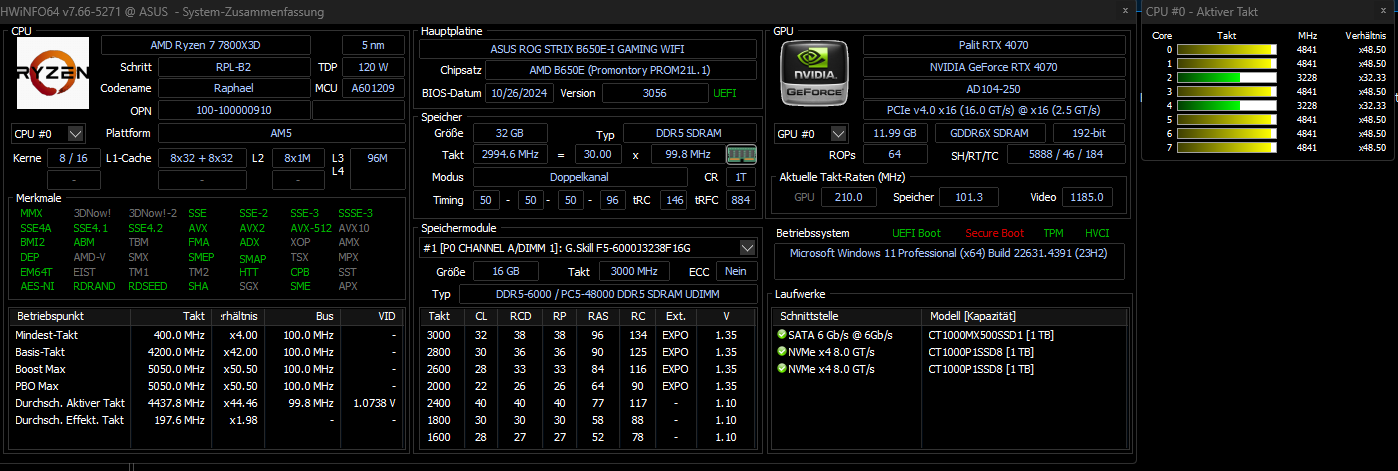Open the green memory module icon
Screen dimensions: 1398x471
click(x=741, y=154)
